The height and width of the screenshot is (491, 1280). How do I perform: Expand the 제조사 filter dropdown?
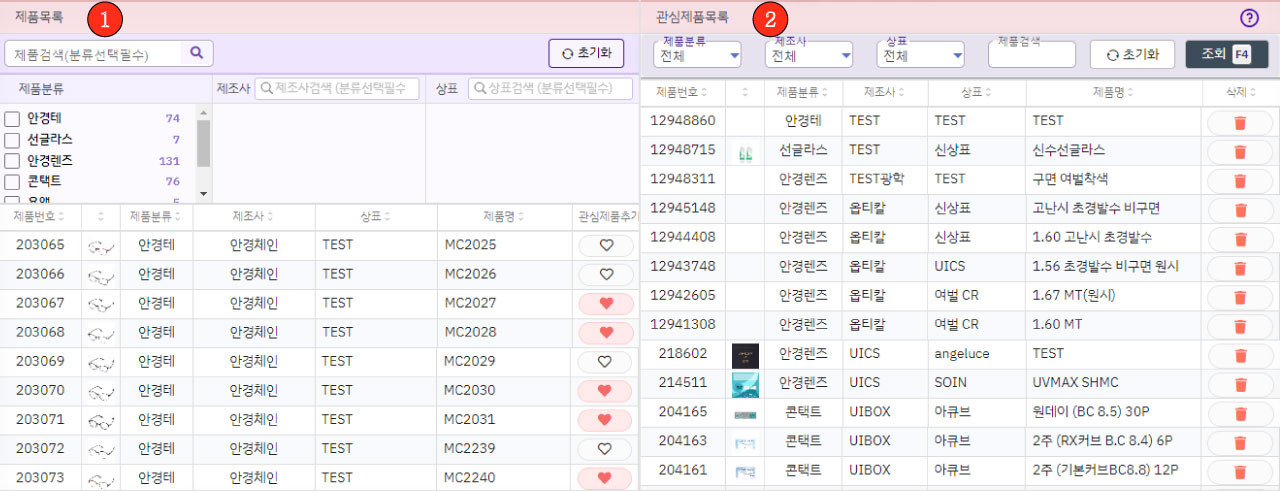(809, 56)
